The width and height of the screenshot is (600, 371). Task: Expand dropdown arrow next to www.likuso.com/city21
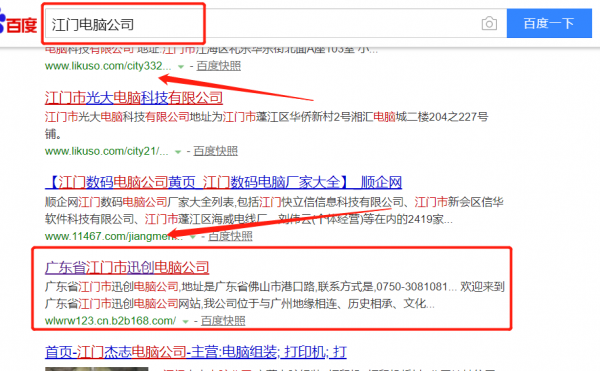coord(178,152)
